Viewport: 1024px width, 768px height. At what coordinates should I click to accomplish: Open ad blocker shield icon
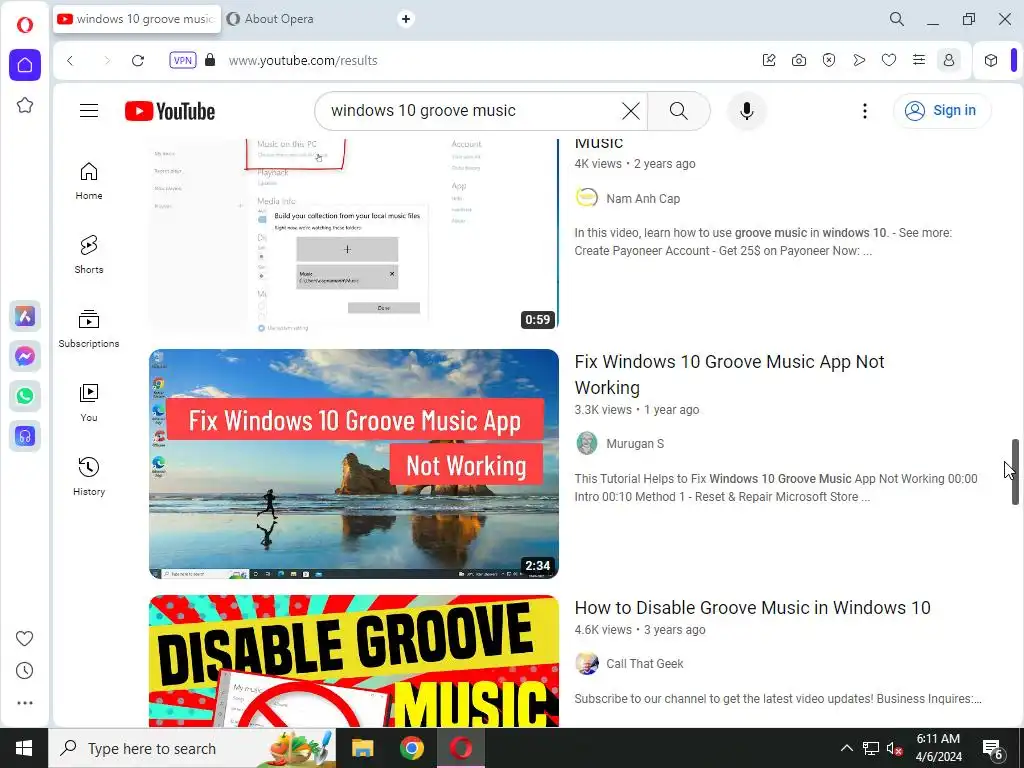point(829,61)
